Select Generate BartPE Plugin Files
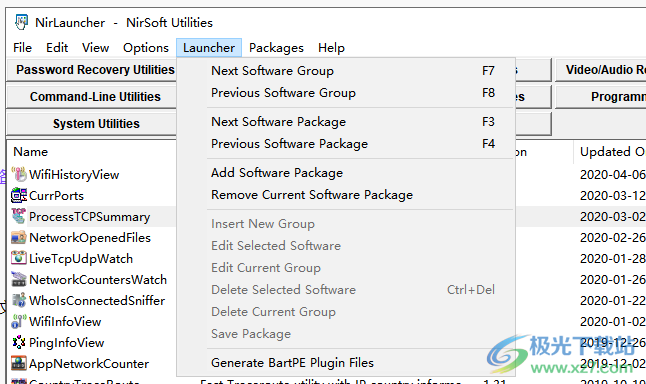 [x=346, y=363]
